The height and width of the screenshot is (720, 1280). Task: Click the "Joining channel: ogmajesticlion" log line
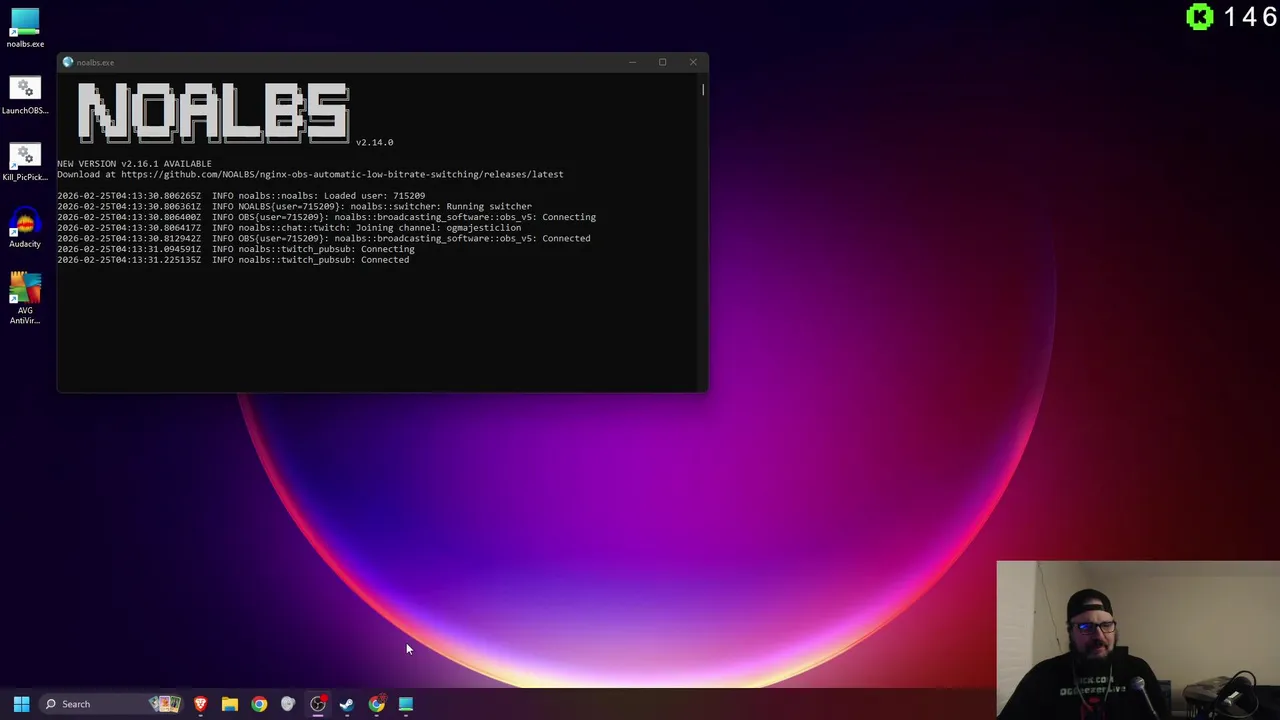[x=289, y=228]
